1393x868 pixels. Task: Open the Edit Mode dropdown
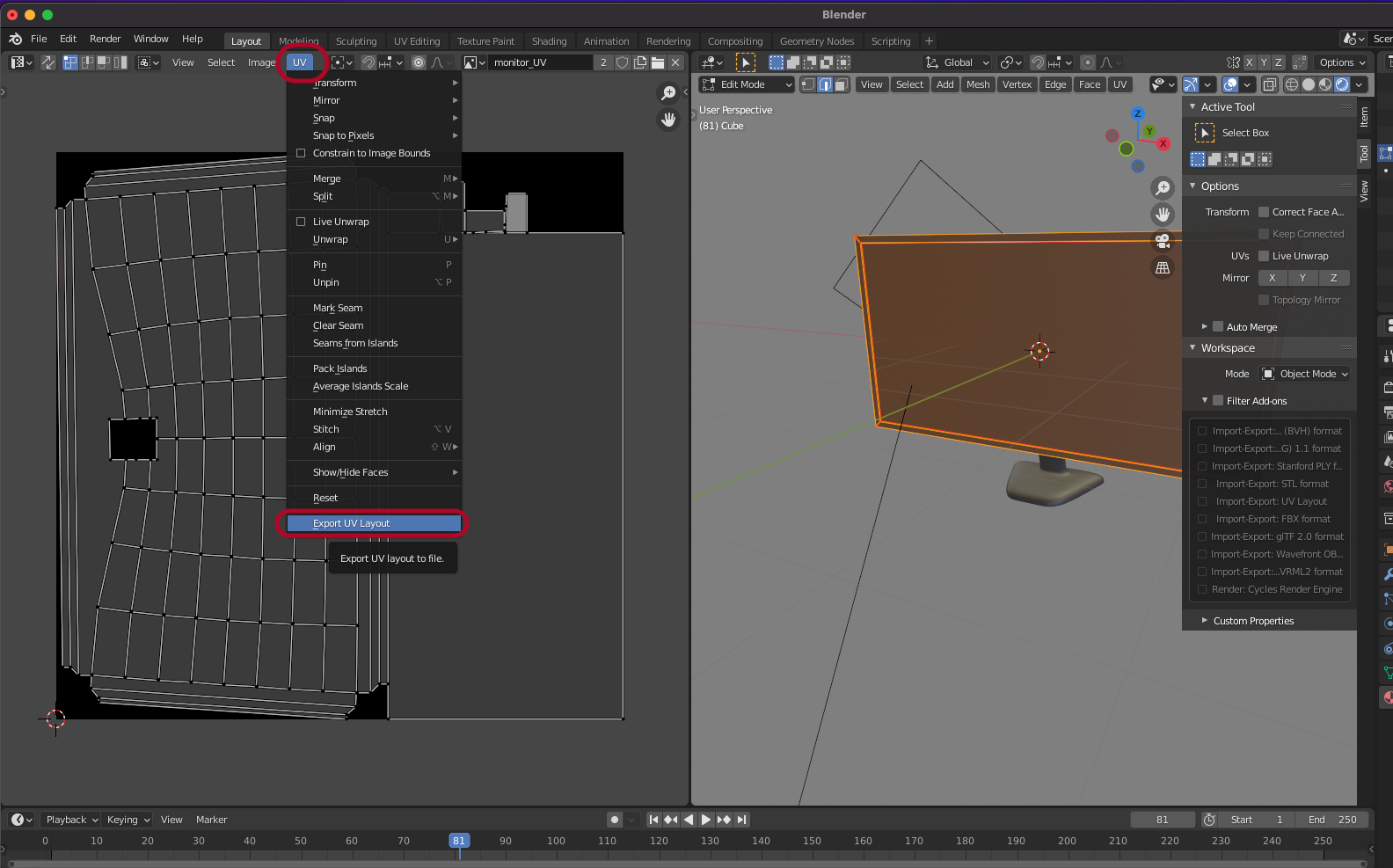pyautogui.click(x=747, y=84)
